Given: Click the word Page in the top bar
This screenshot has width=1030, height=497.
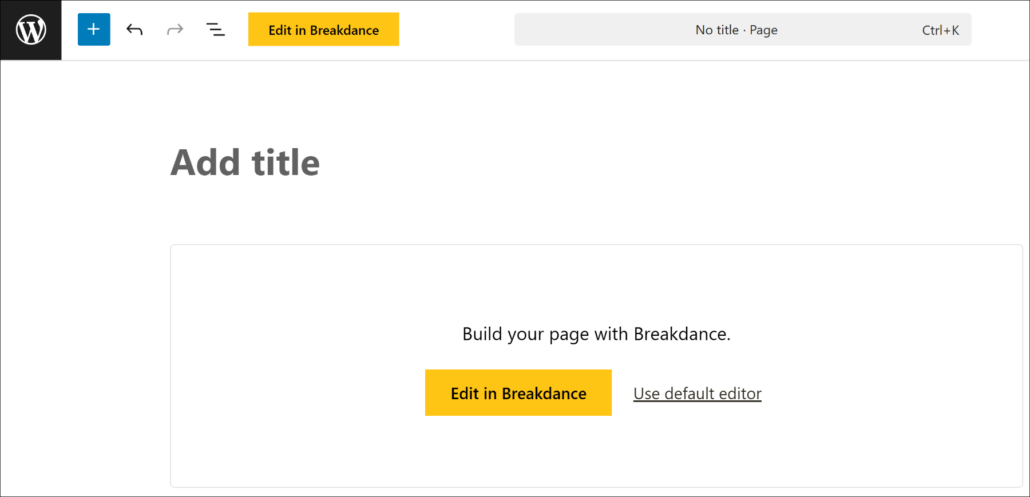Looking at the screenshot, I should click(763, 30).
